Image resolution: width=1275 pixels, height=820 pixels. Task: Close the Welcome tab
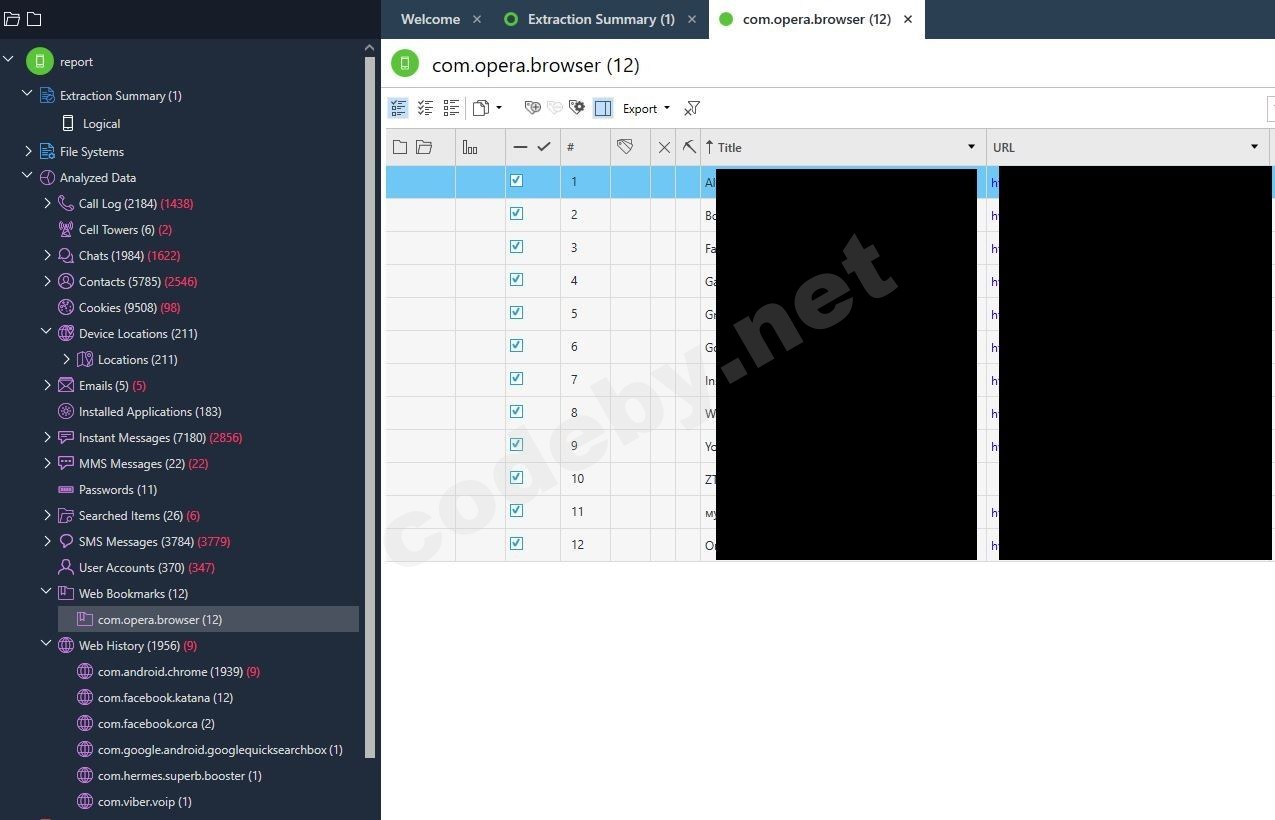(x=477, y=19)
